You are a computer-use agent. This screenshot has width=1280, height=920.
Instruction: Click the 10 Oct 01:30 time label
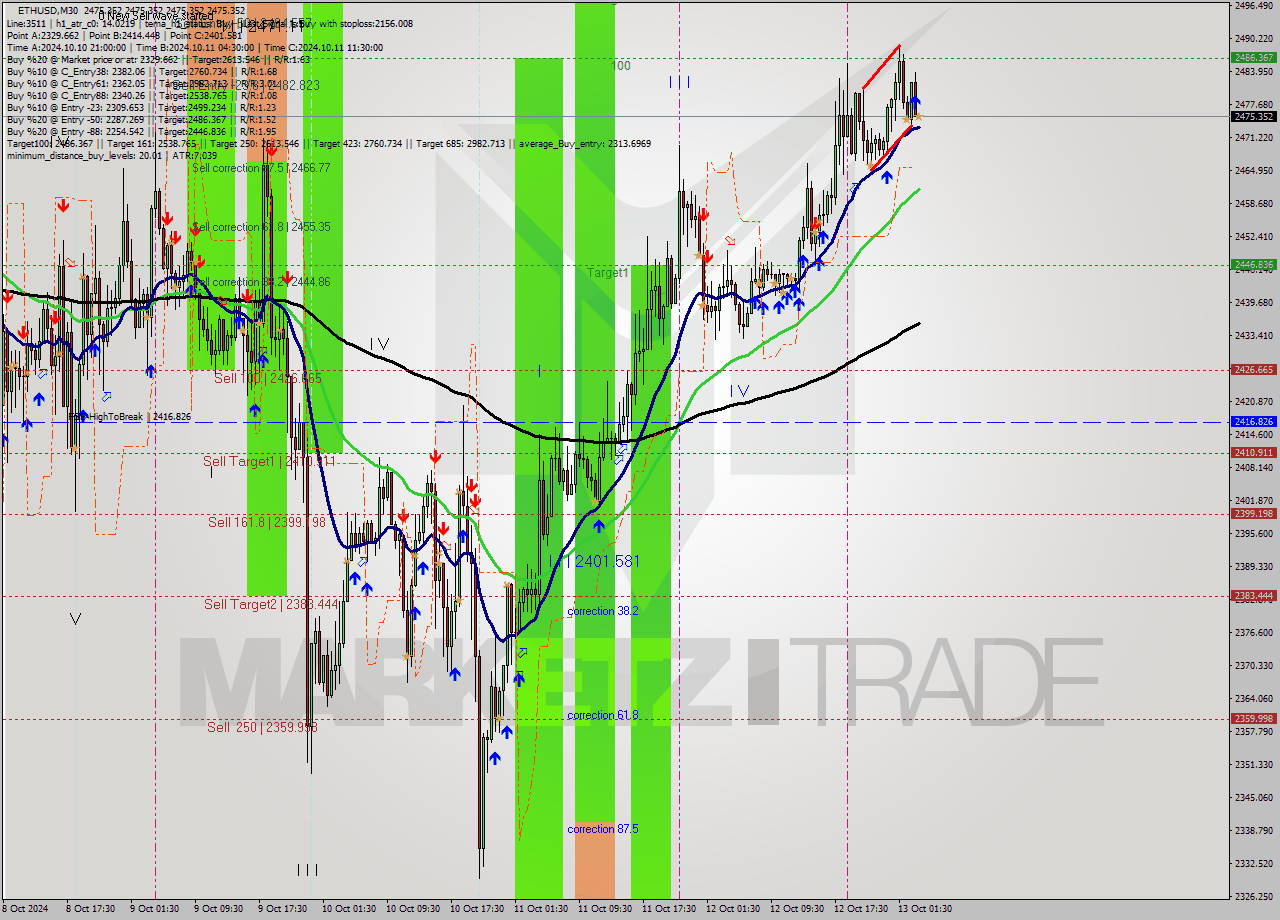[349, 909]
